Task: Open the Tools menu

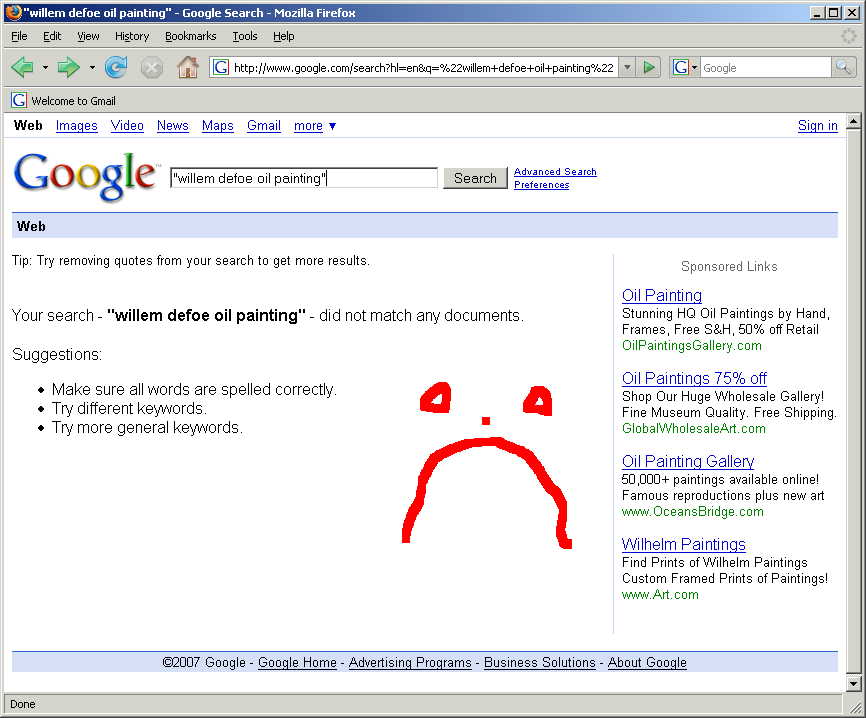Action: (x=245, y=36)
